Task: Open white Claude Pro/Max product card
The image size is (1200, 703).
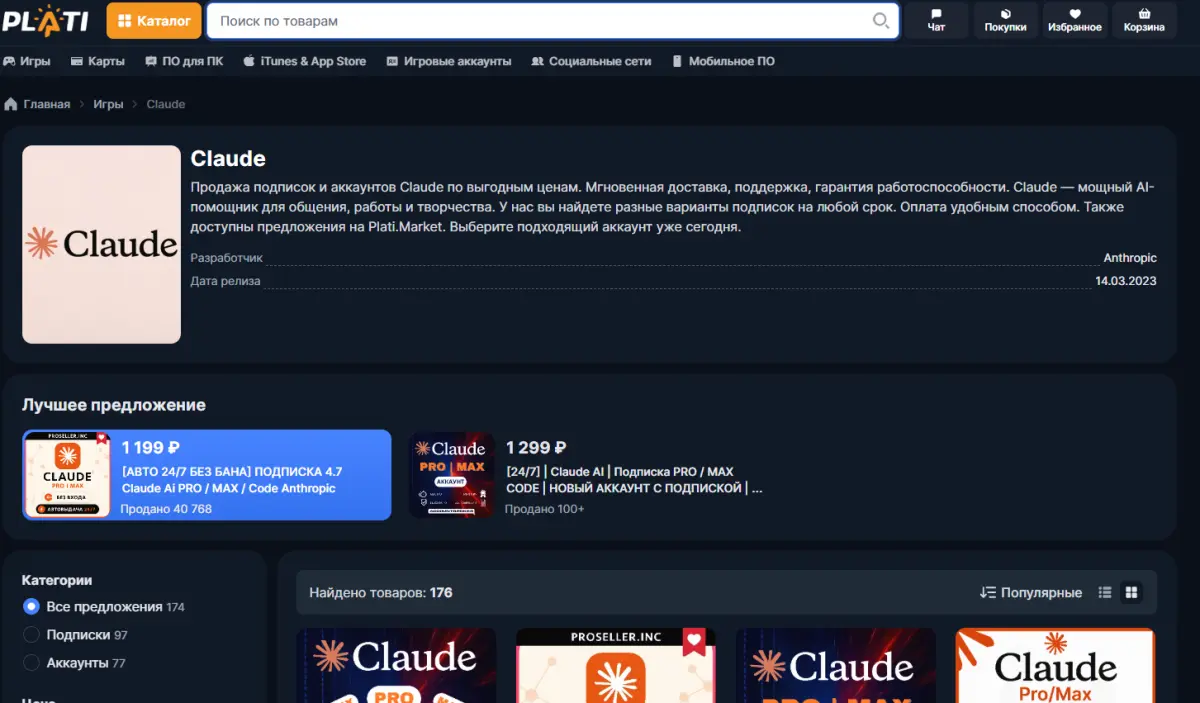Action: tap(1055, 665)
